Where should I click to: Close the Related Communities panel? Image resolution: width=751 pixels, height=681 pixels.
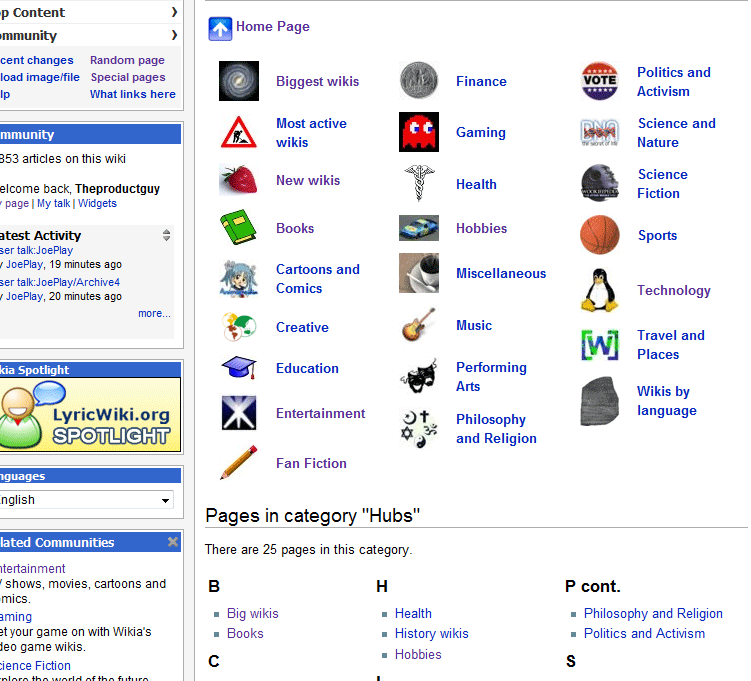172,542
